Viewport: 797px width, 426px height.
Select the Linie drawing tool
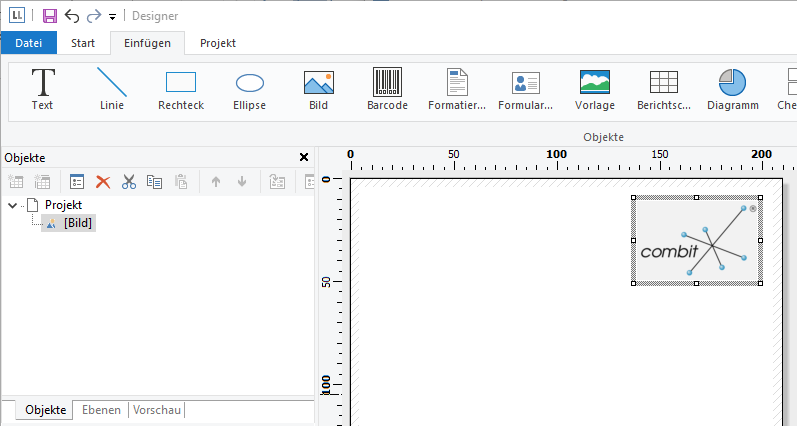point(111,88)
